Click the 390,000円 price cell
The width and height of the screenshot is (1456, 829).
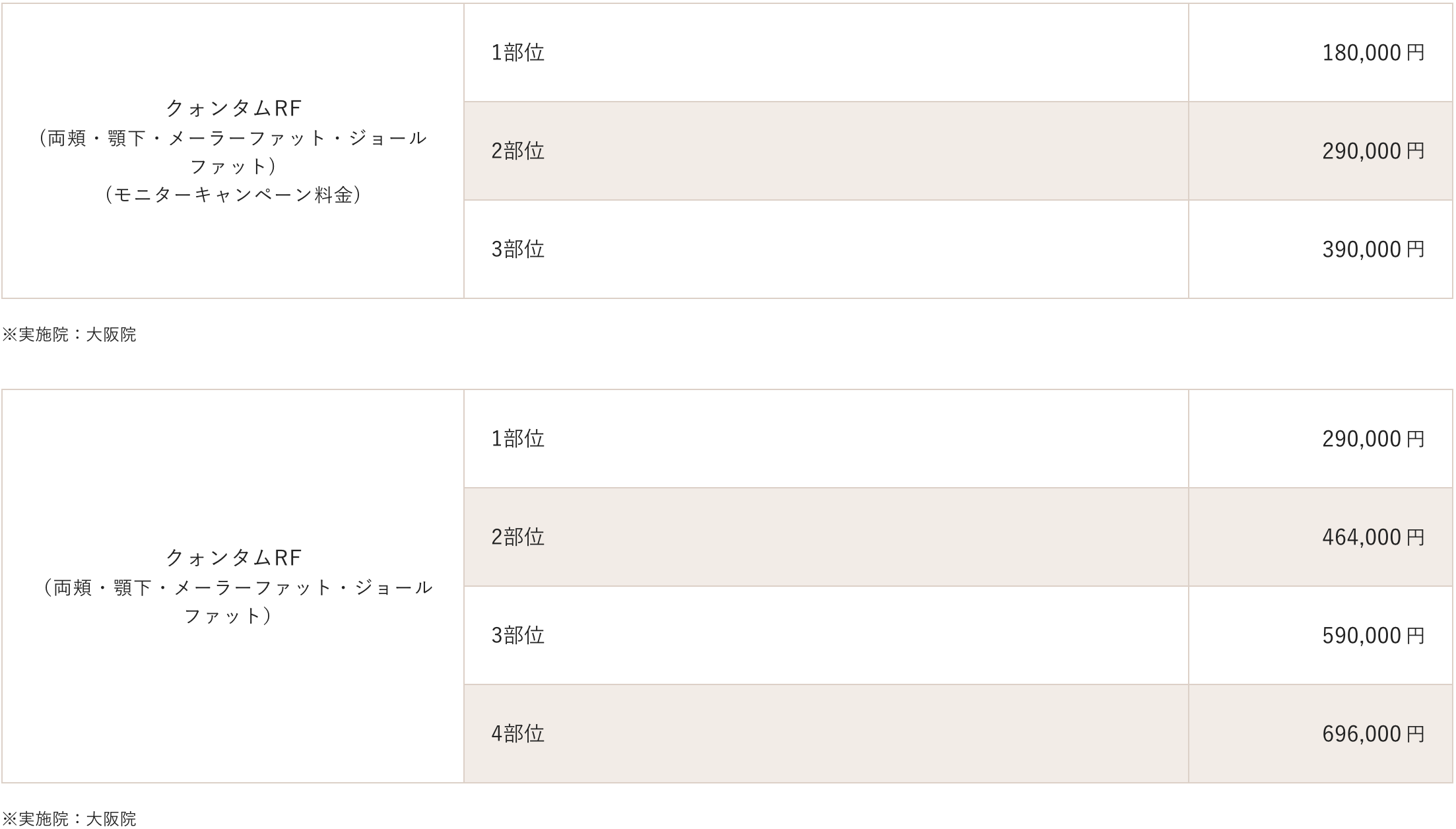1373,249
